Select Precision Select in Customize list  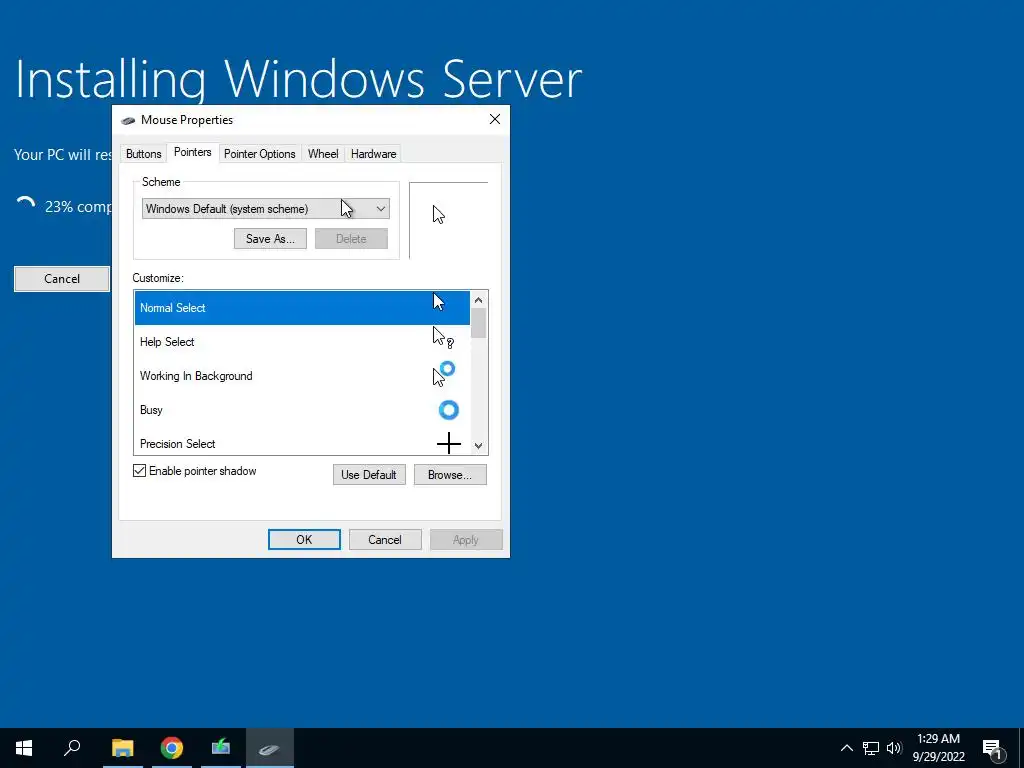[302, 443]
